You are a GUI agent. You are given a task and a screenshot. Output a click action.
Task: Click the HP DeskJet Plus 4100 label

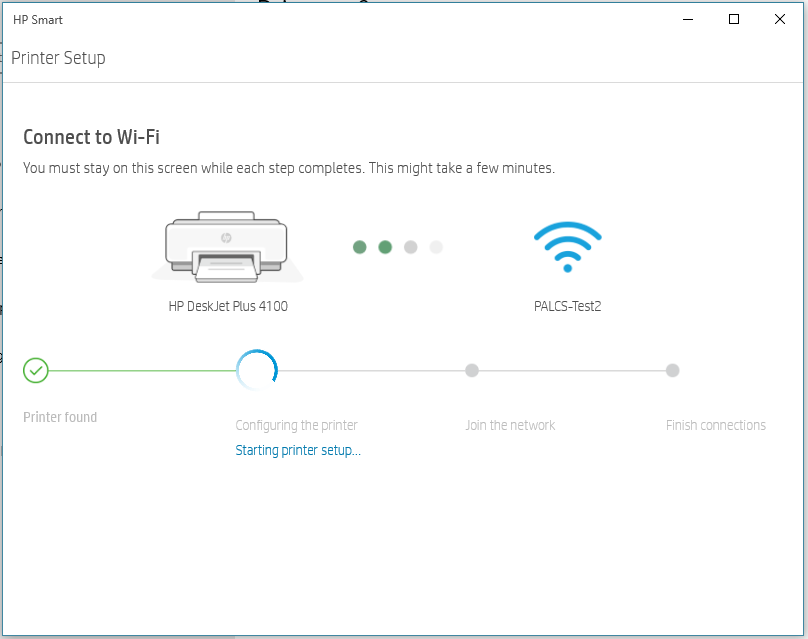pyautogui.click(x=228, y=307)
